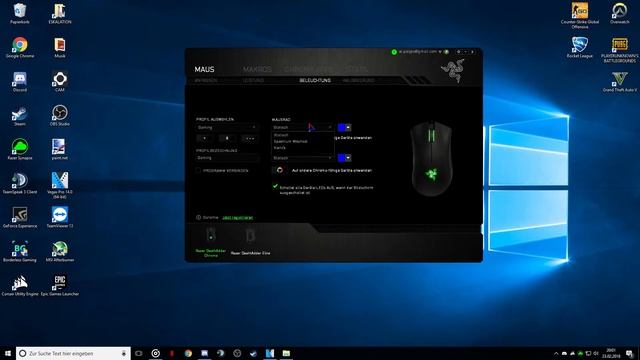
Task: Open the Windows Start menu
Action: pos(8,353)
